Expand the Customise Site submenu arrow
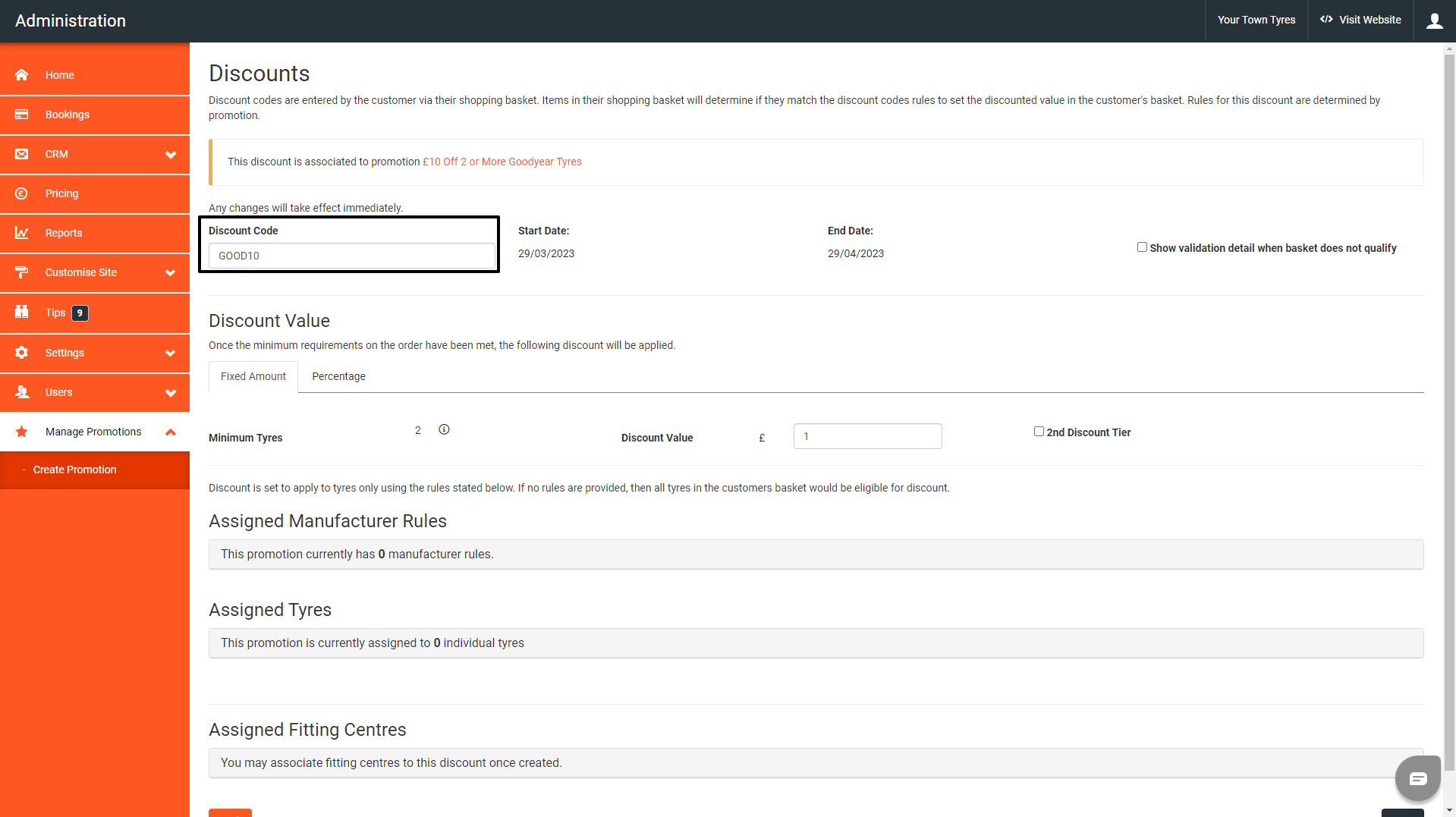The width and height of the screenshot is (1456, 817). [171, 273]
